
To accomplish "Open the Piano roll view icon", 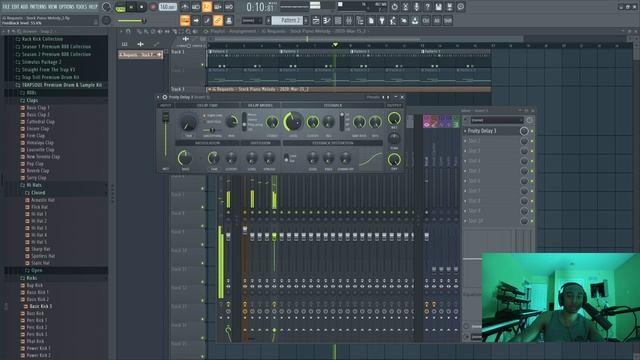I will [327, 20].
